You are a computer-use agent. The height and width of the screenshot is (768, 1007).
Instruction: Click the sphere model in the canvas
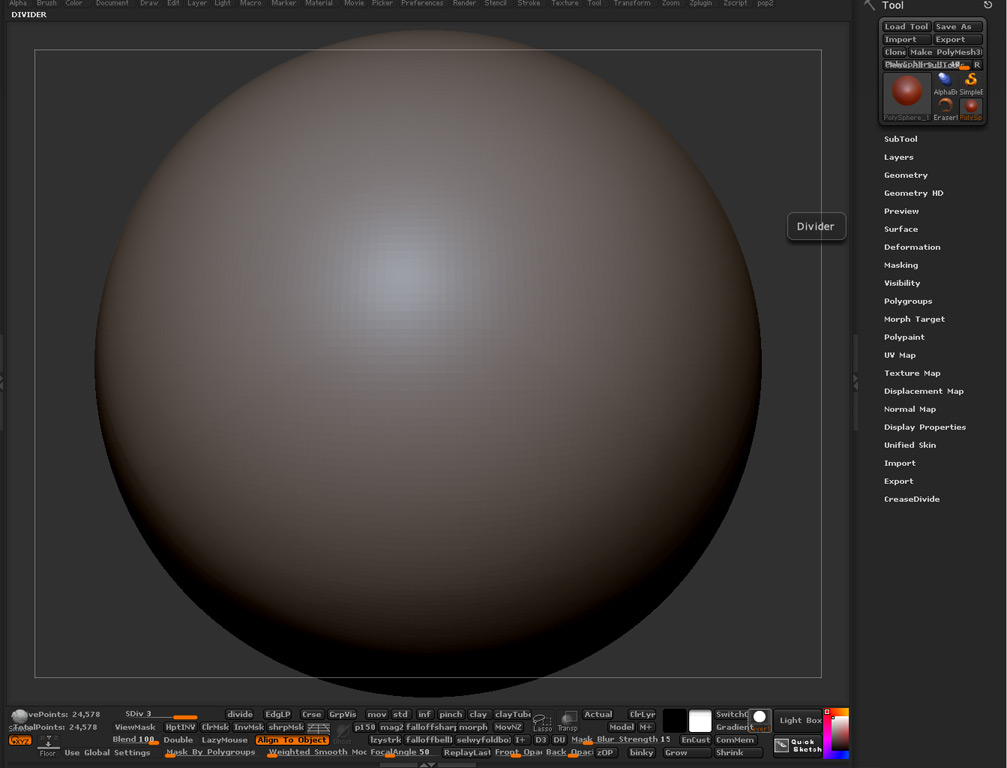point(428,363)
